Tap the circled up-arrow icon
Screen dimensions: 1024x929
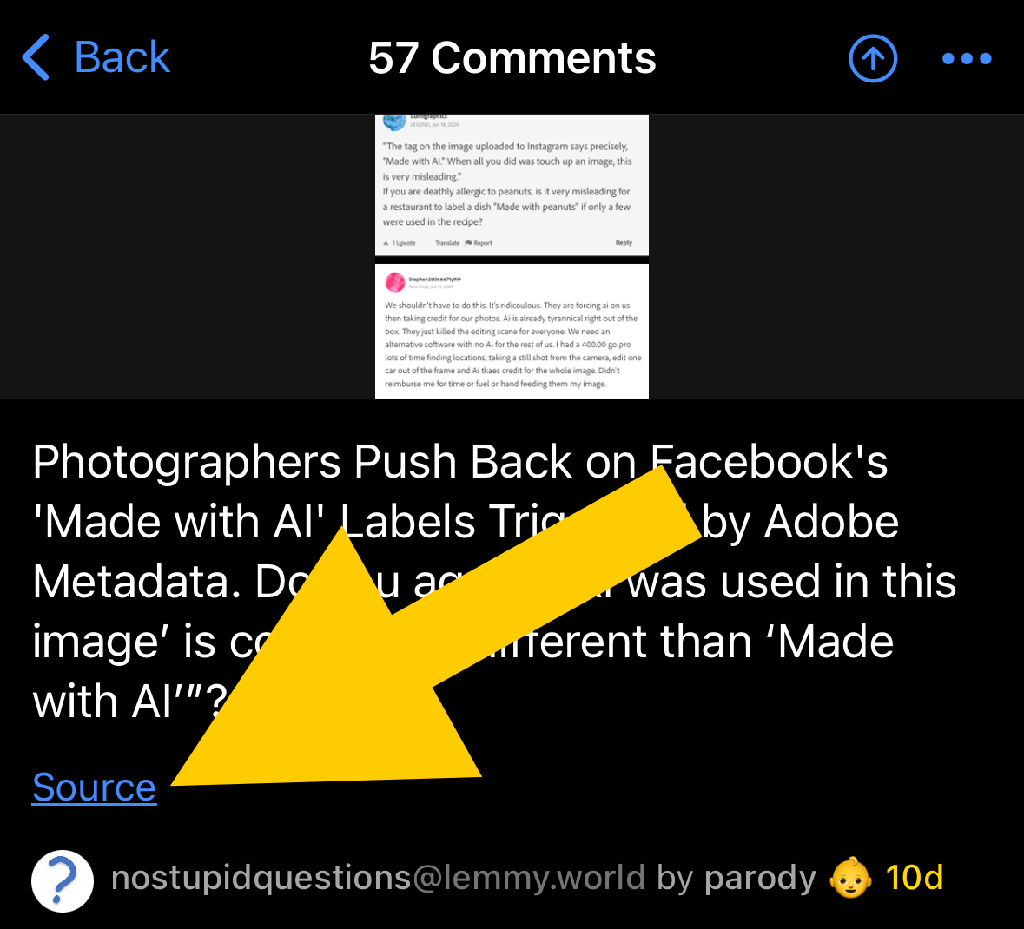click(872, 58)
